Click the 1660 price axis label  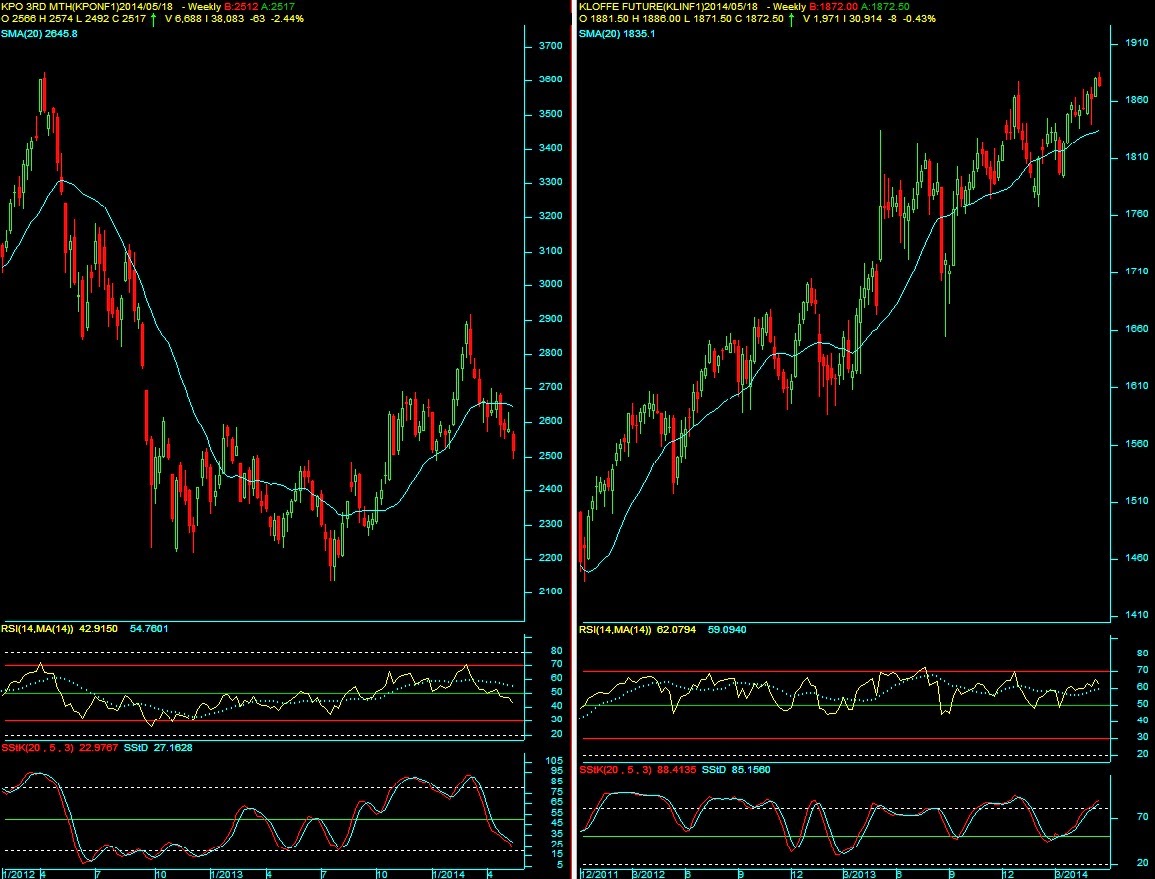click(1137, 329)
